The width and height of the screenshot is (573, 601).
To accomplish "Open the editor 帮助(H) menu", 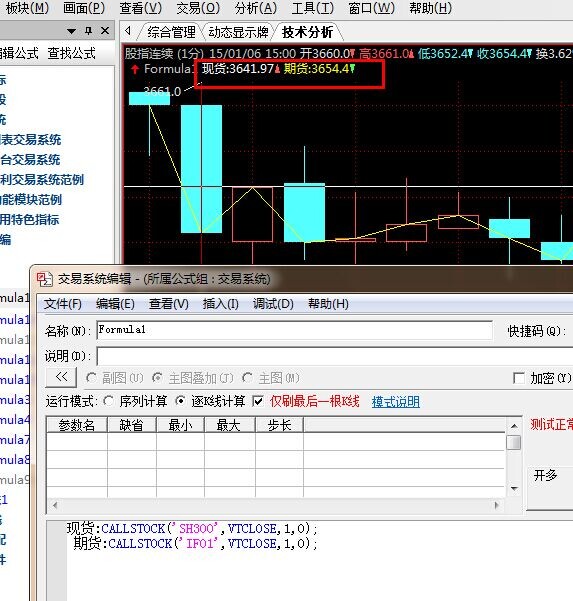I will [328, 304].
